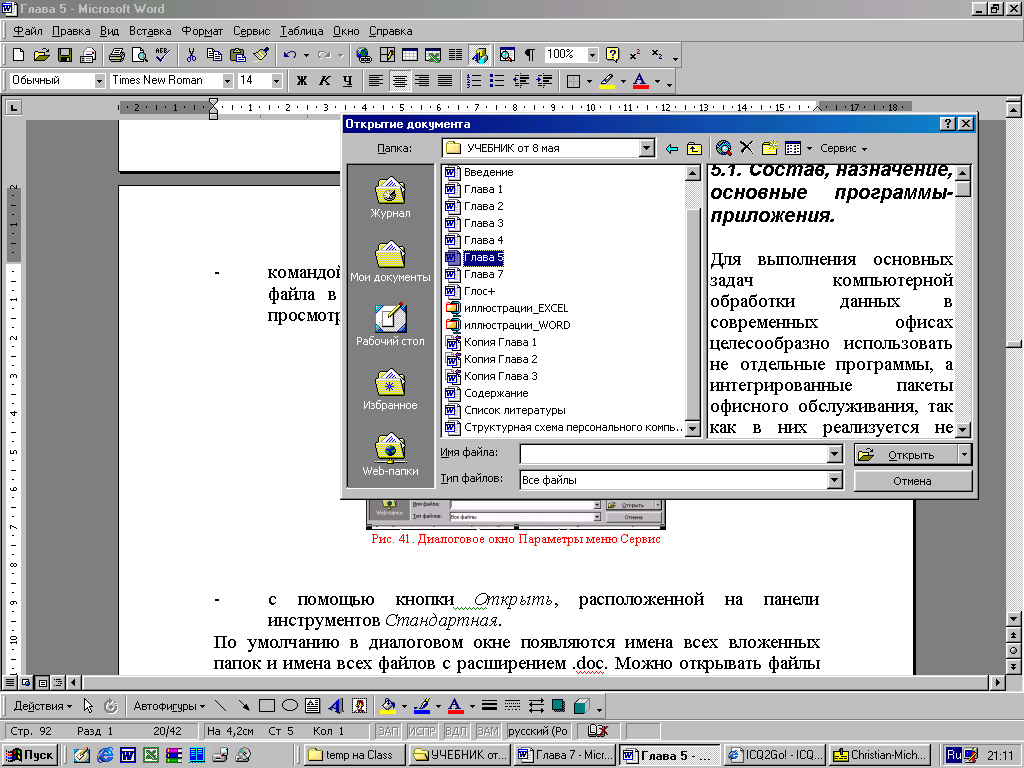Click the Format Painter brush icon
This screenshot has width=1024, height=768.
(261, 55)
